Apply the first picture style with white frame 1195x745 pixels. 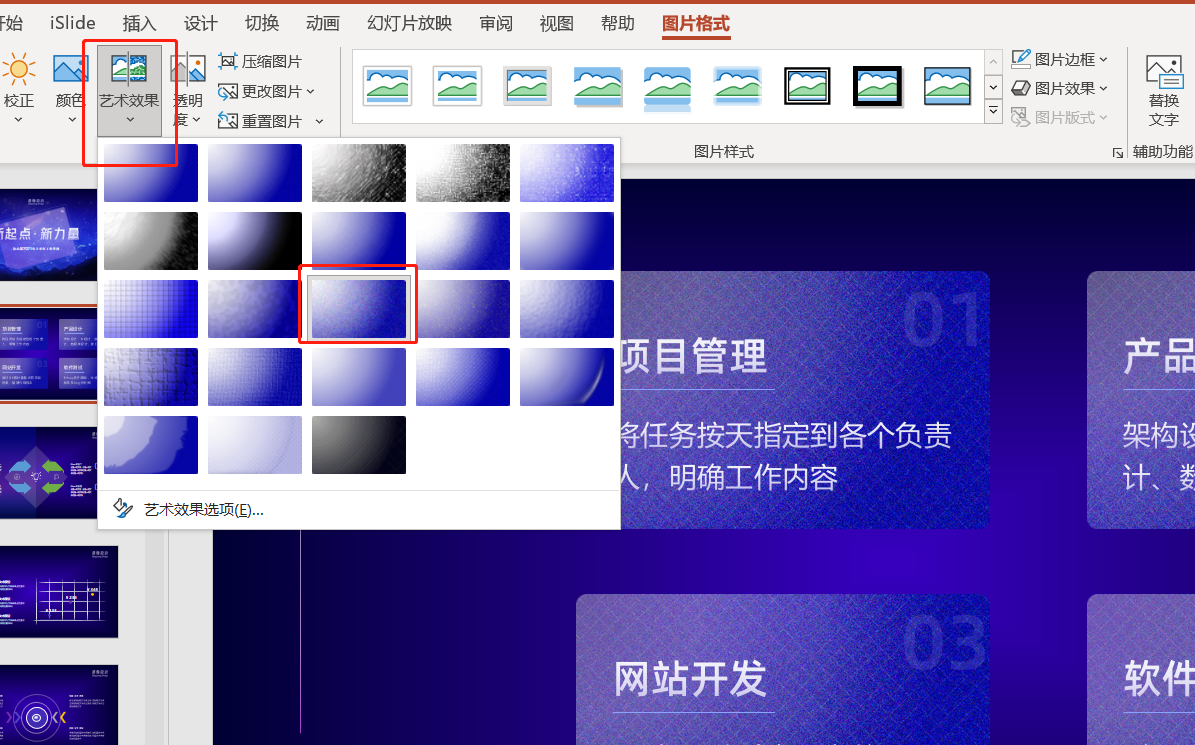click(387, 85)
